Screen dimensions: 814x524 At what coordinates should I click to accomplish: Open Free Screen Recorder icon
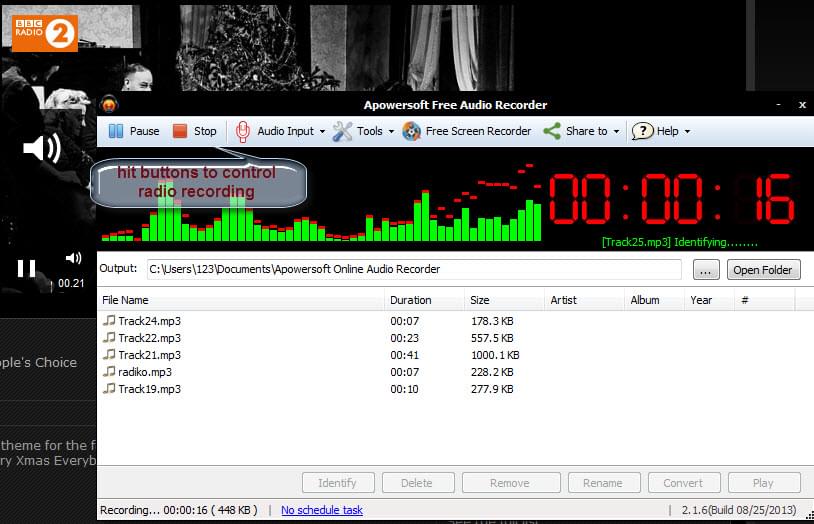coord(412,131)
